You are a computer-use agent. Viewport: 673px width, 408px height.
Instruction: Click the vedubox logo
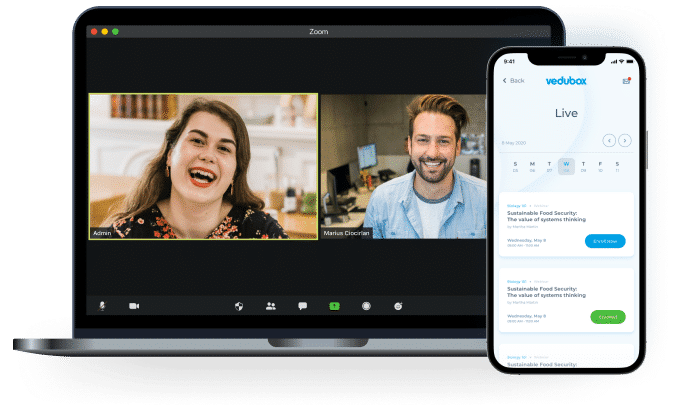pyautogui.click(x=565, y=80)
